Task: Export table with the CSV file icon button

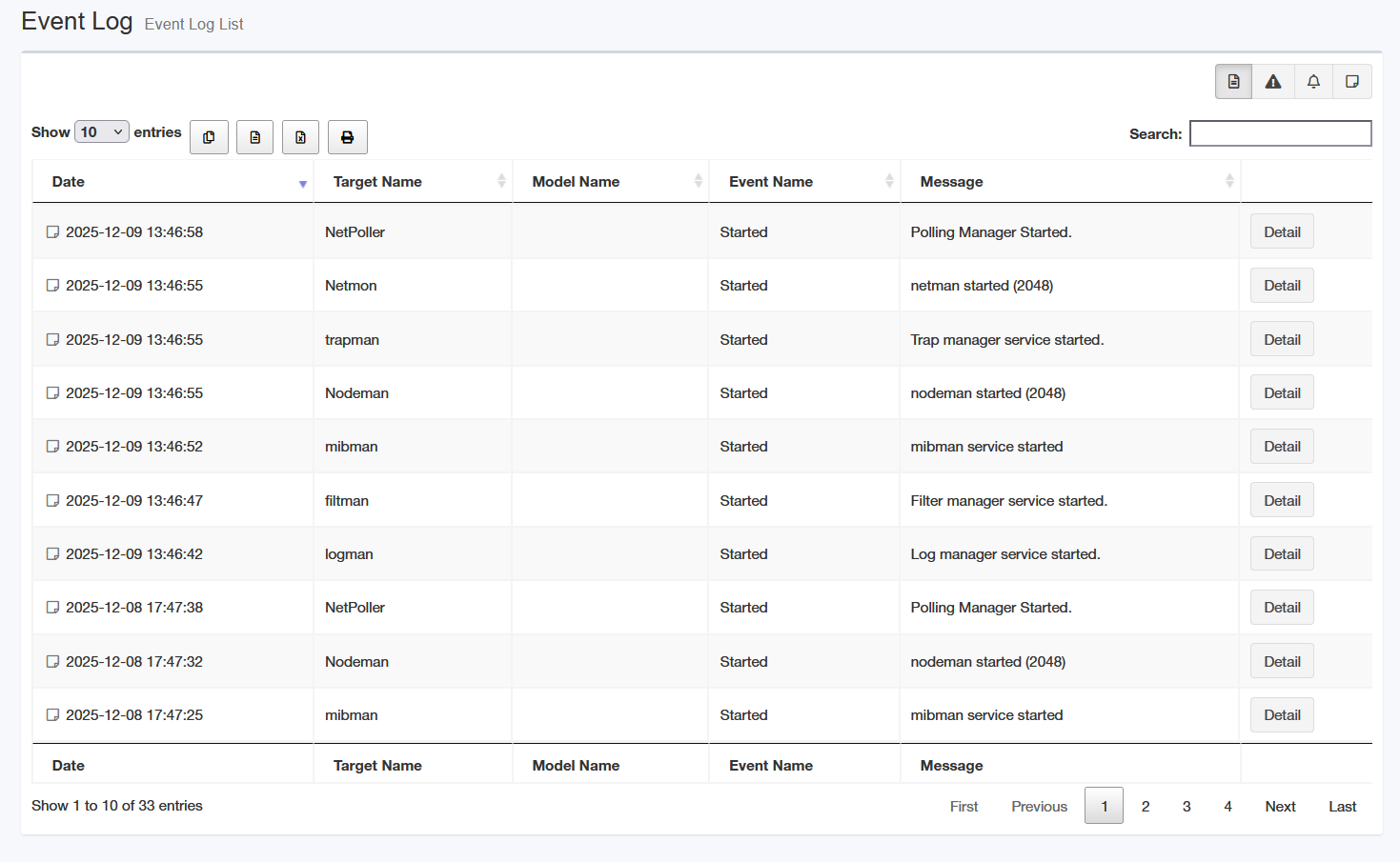Action: [x=254, y=137]
